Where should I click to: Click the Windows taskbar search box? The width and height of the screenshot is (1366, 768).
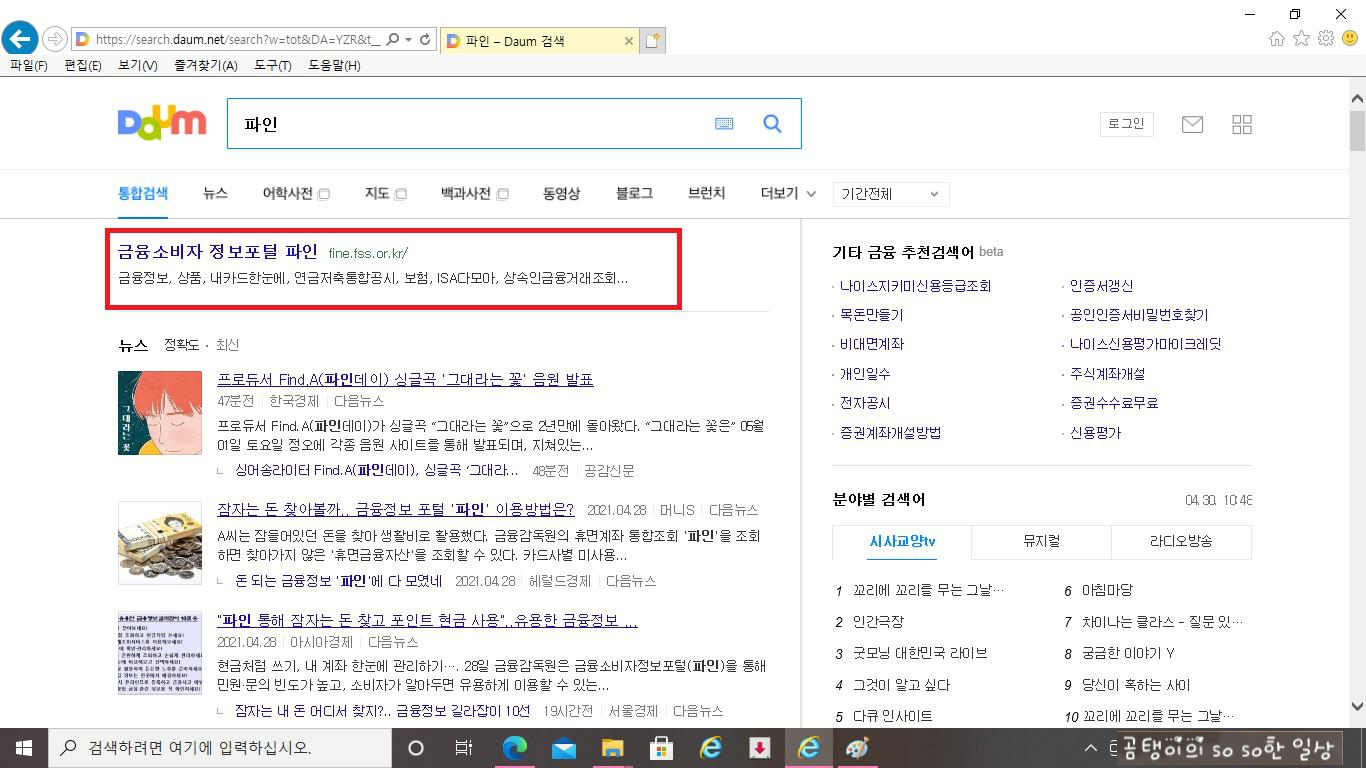(x=220, y=748)
